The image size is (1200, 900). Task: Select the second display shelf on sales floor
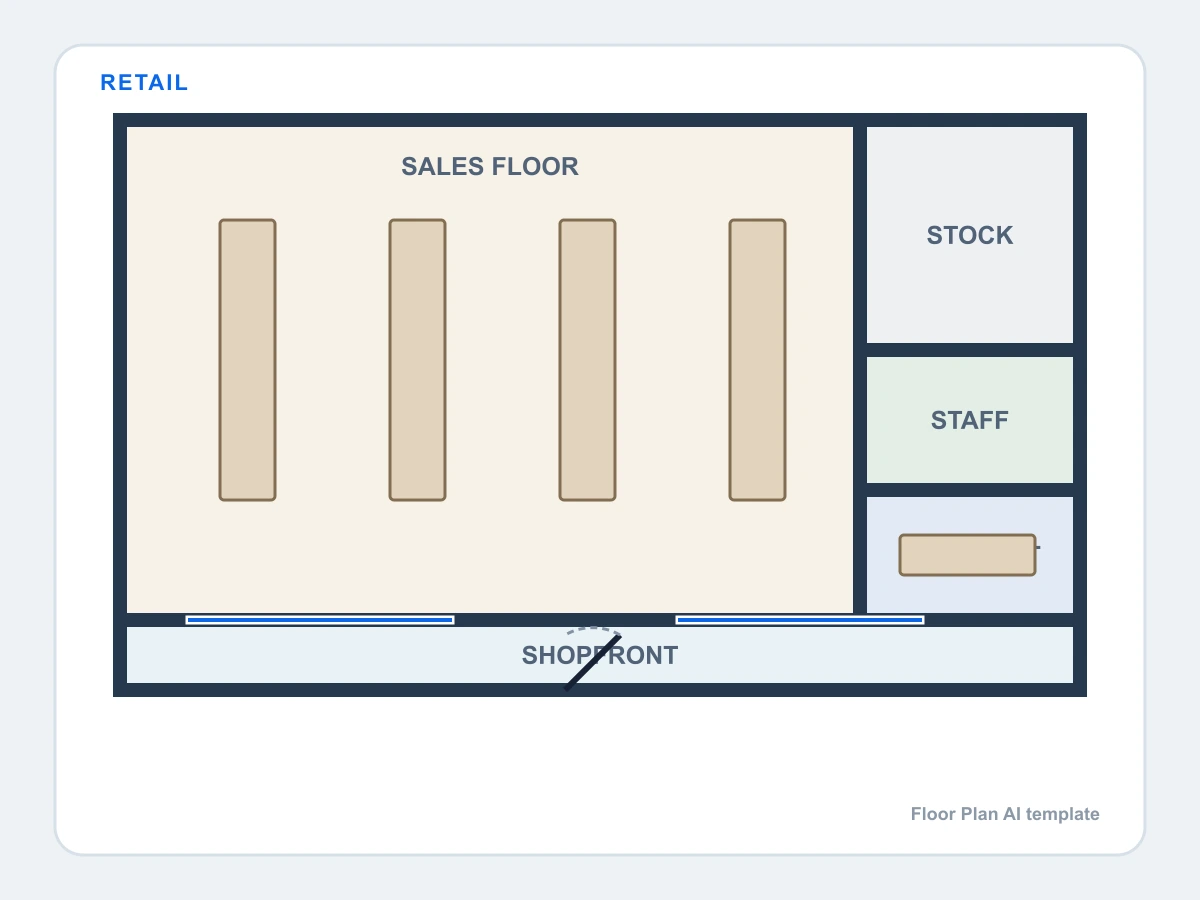417,360
